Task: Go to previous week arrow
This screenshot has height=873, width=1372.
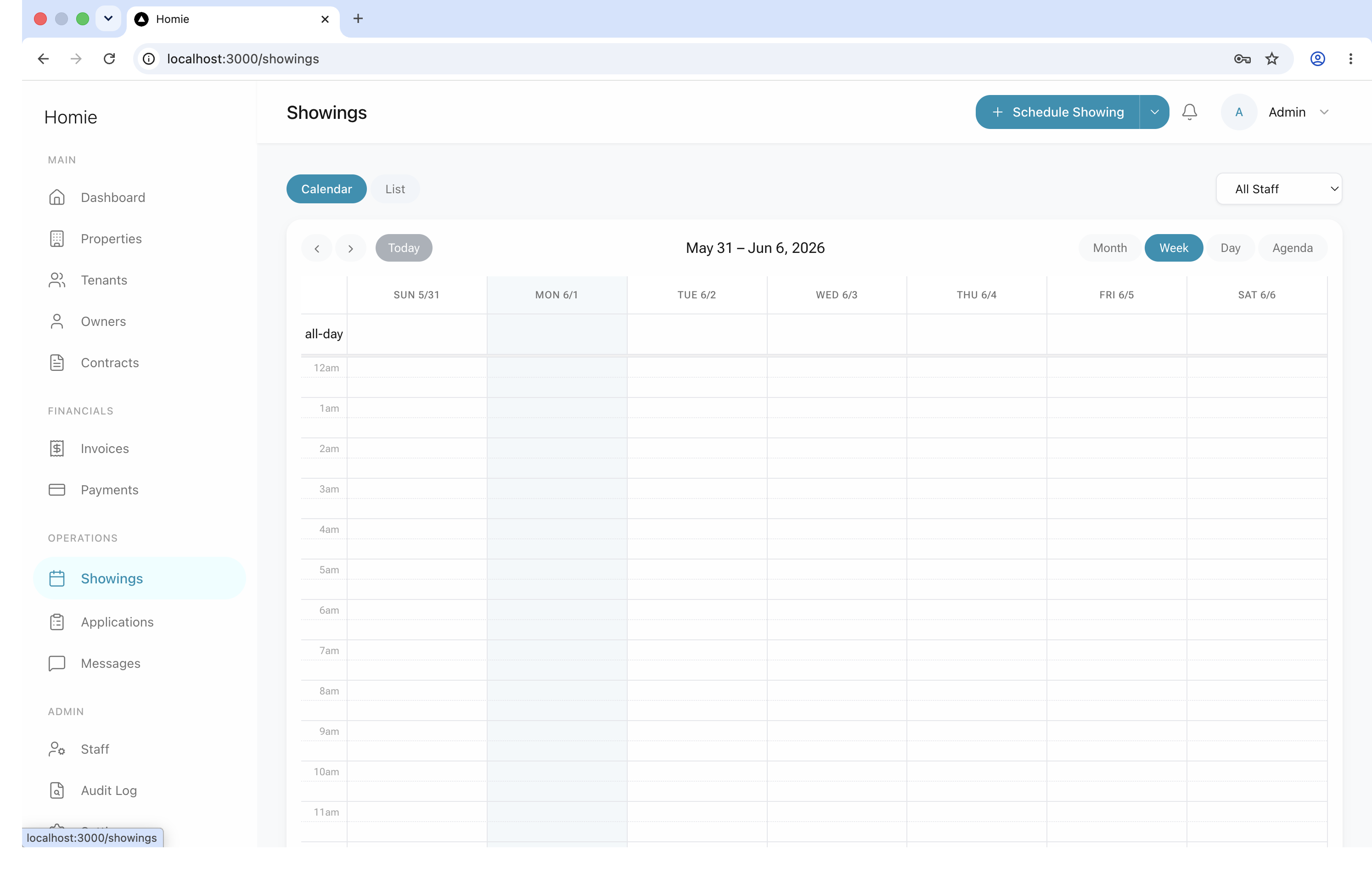Action: point(317,248)
